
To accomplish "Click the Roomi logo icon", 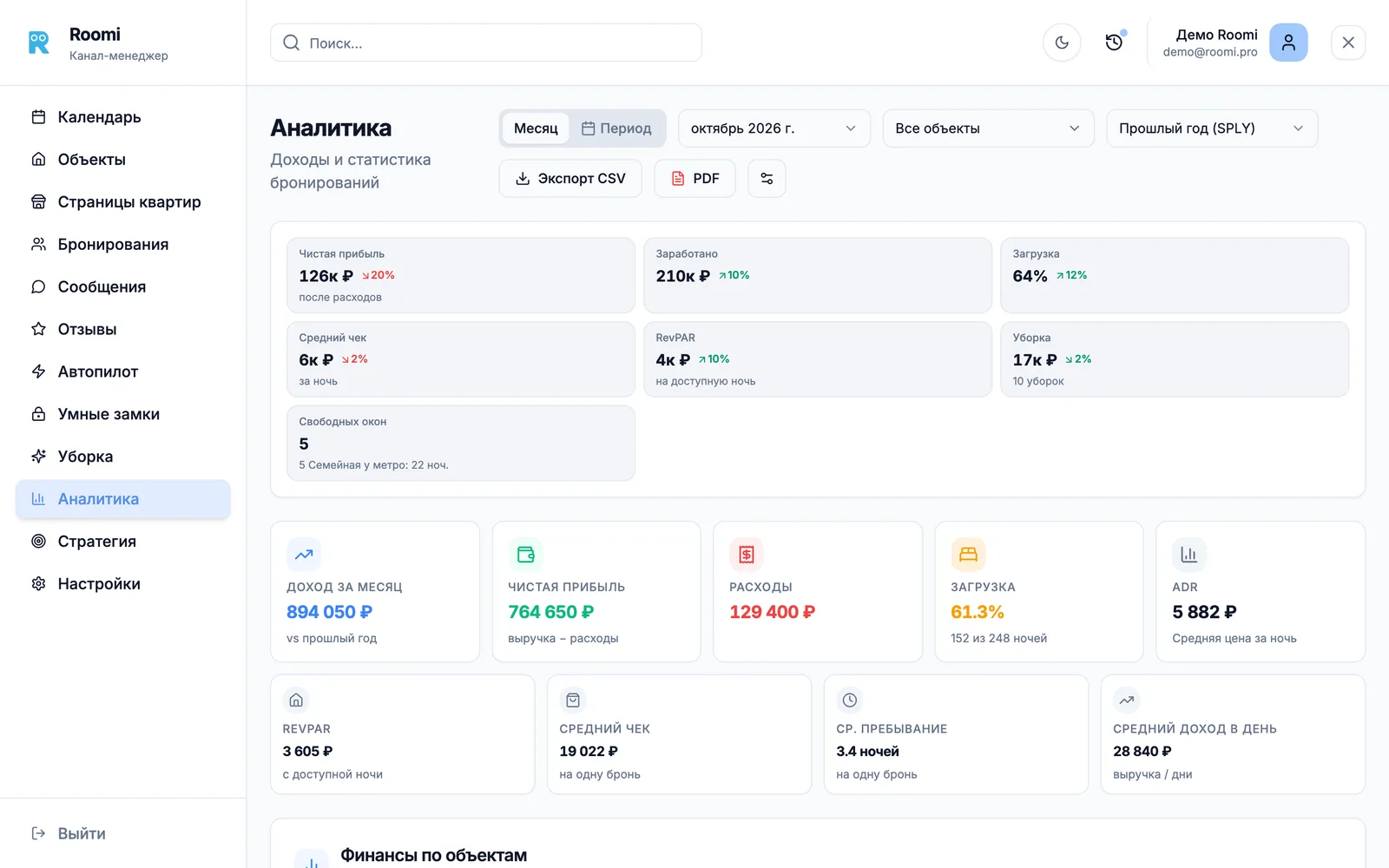I will click(x=39, y=43).
